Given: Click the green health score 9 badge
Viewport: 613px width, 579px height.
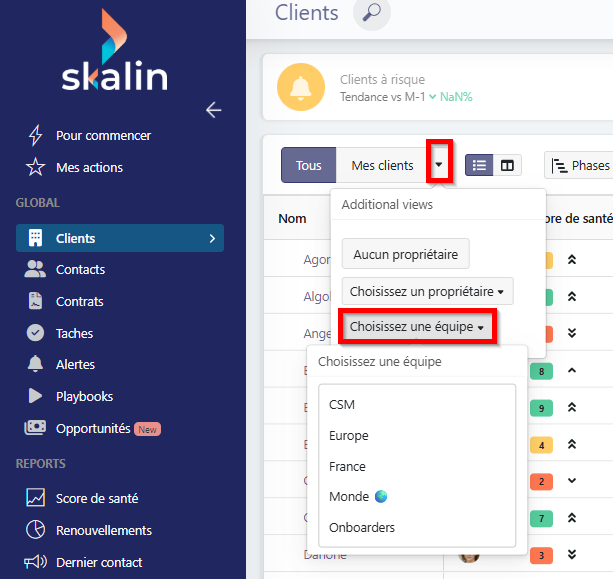Looking at the screenshot, I should pyautogui.click(x=540, y=408).
